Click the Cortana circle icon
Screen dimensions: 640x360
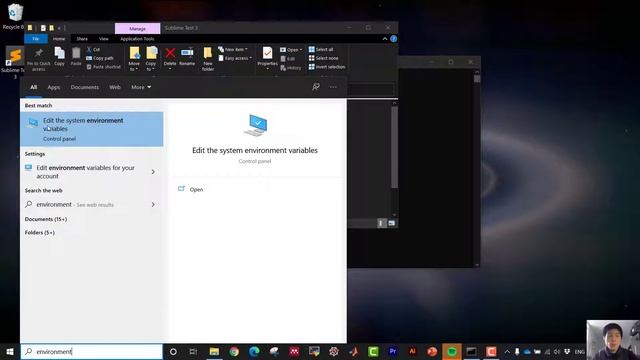173,351
